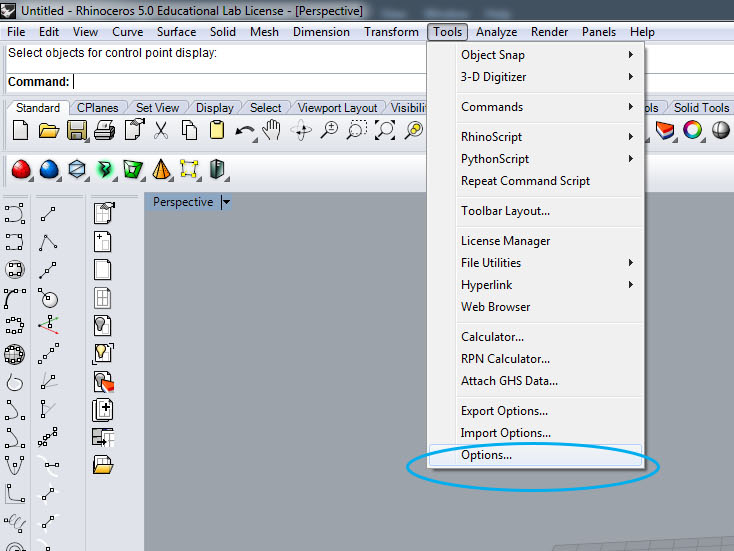Select the Rotate view tool
This screenshot has width=734, height=551.
[301, 130]
